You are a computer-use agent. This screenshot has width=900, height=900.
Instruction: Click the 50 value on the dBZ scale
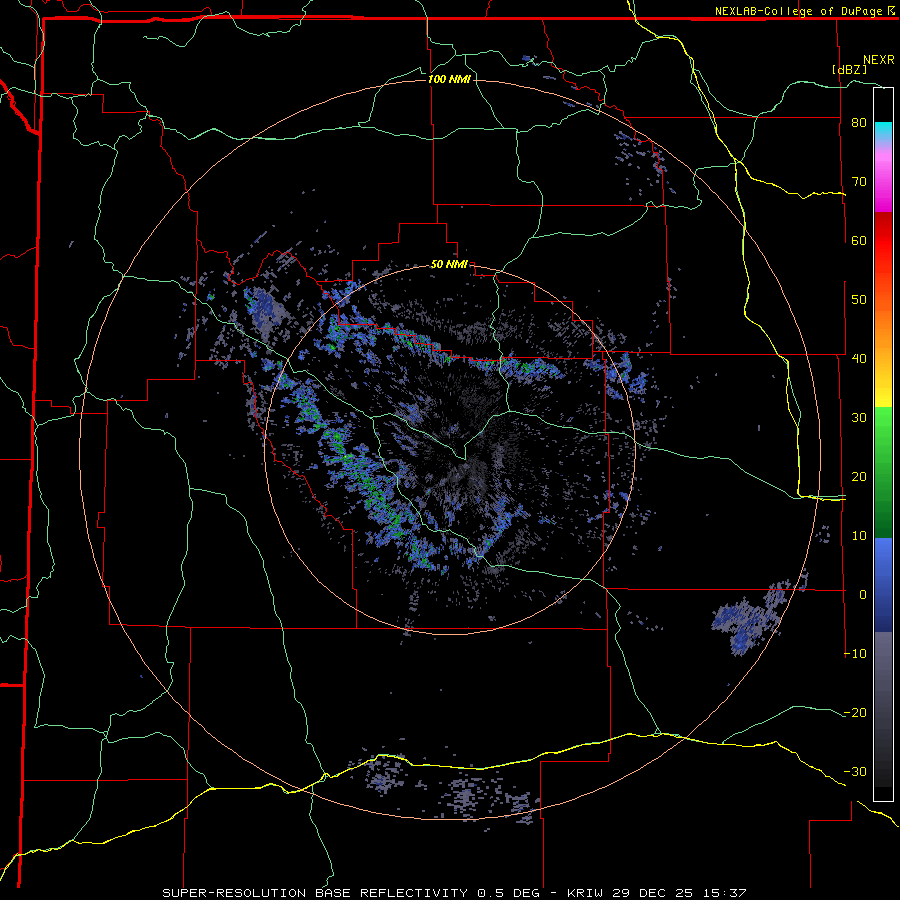(x=859, y=300)
